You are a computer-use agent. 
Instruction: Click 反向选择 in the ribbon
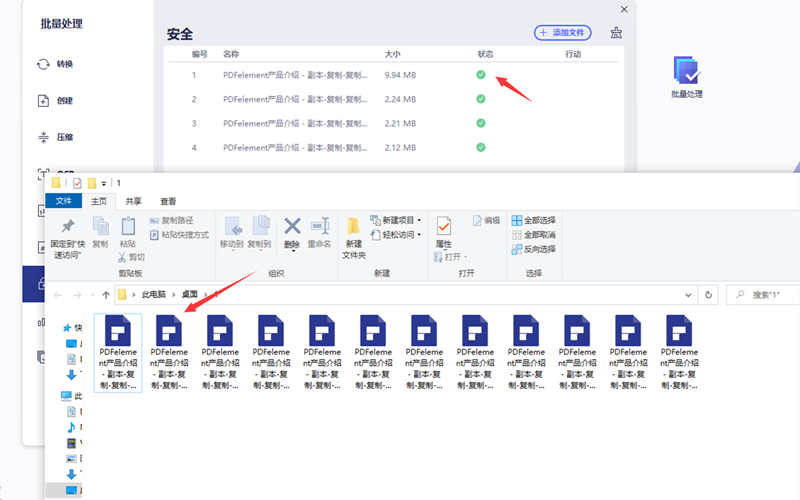[534, 249]
